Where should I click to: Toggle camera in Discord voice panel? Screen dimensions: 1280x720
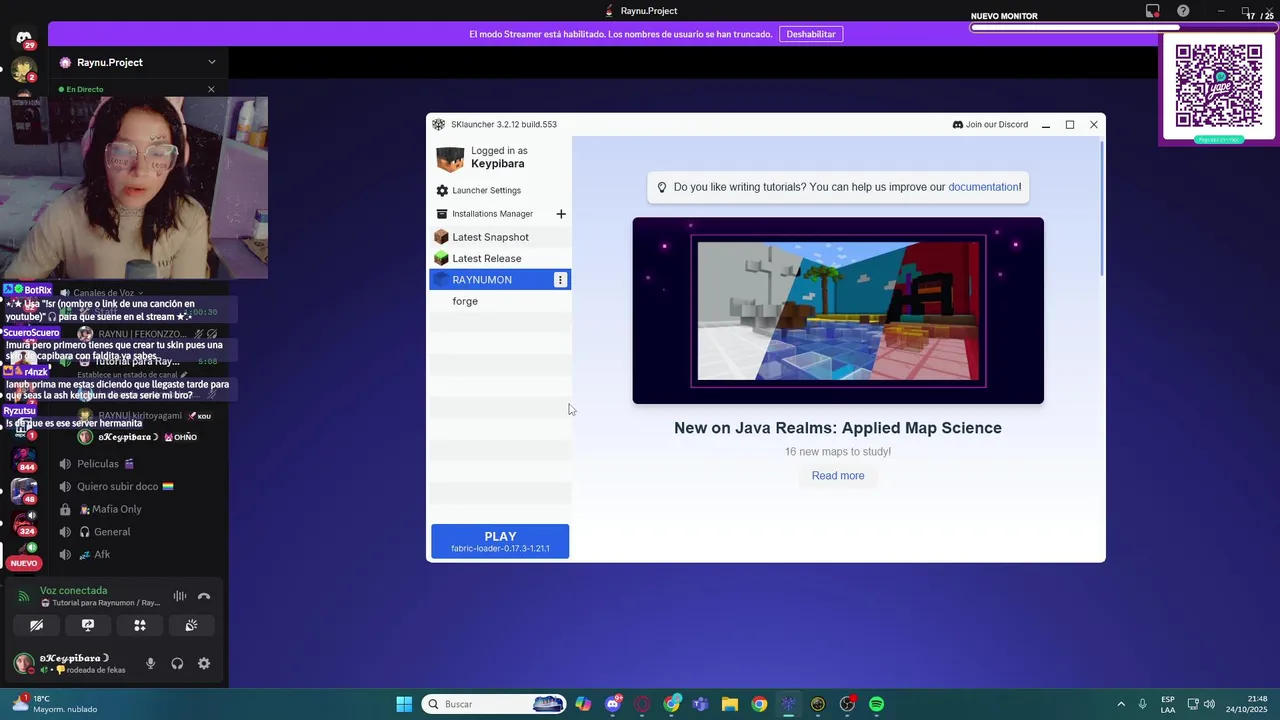click(37, 625)
